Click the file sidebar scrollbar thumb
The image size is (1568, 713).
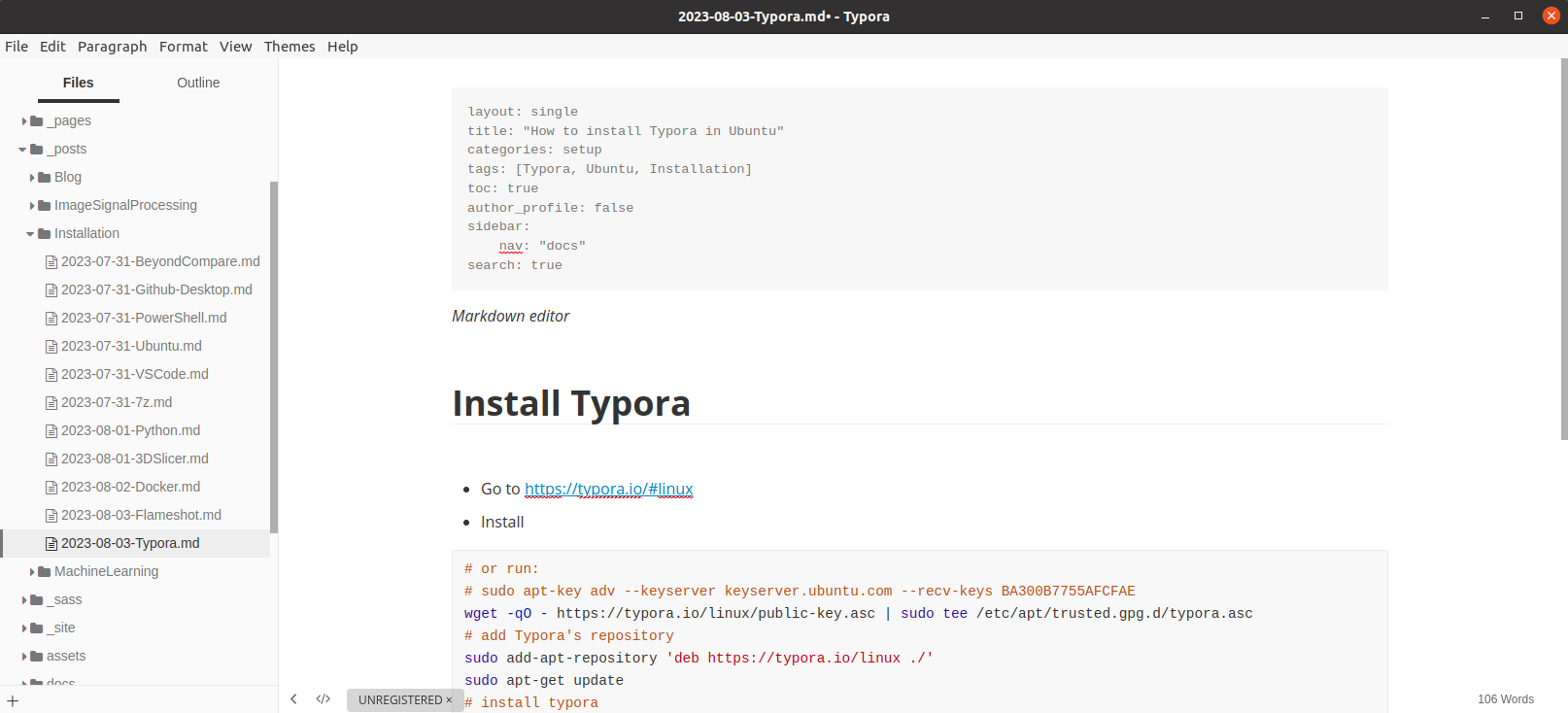pos(274,356)
